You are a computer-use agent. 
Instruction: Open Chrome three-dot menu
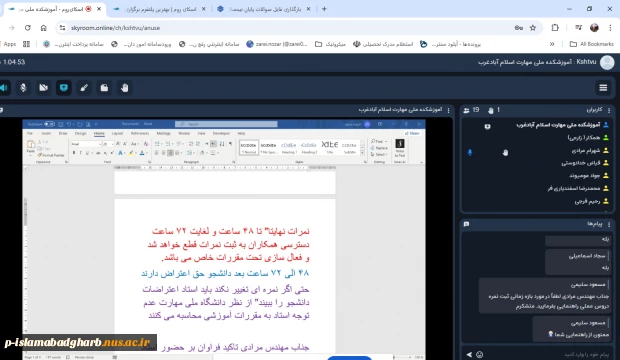[610, 28]
